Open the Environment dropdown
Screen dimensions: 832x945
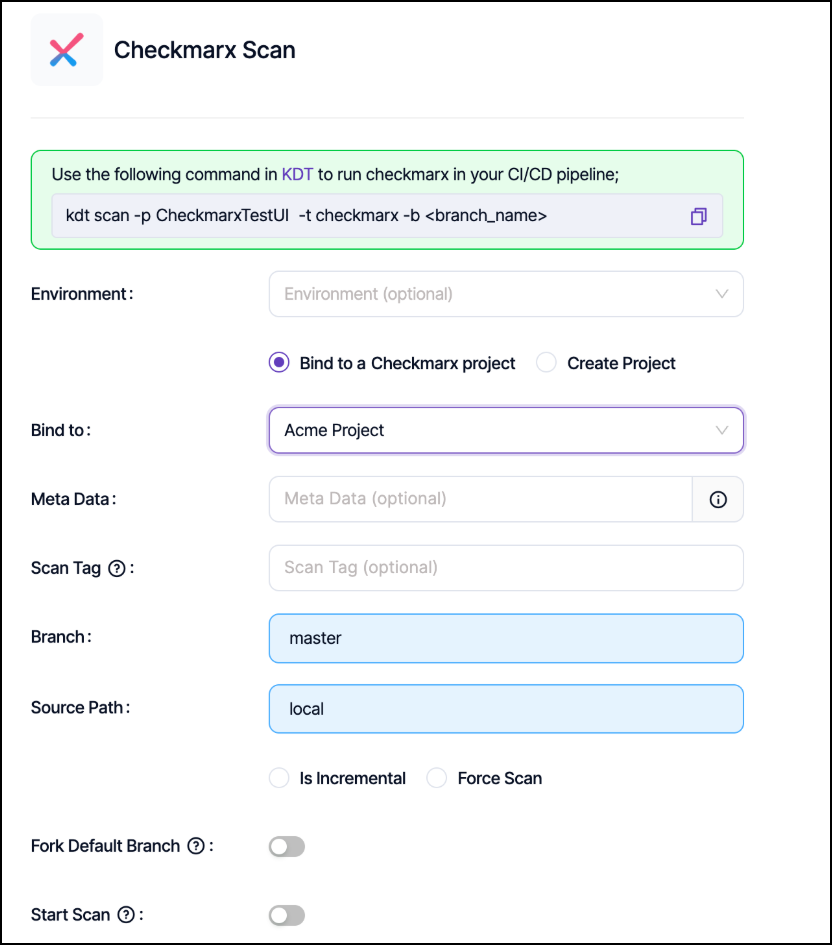pos(506,294)
